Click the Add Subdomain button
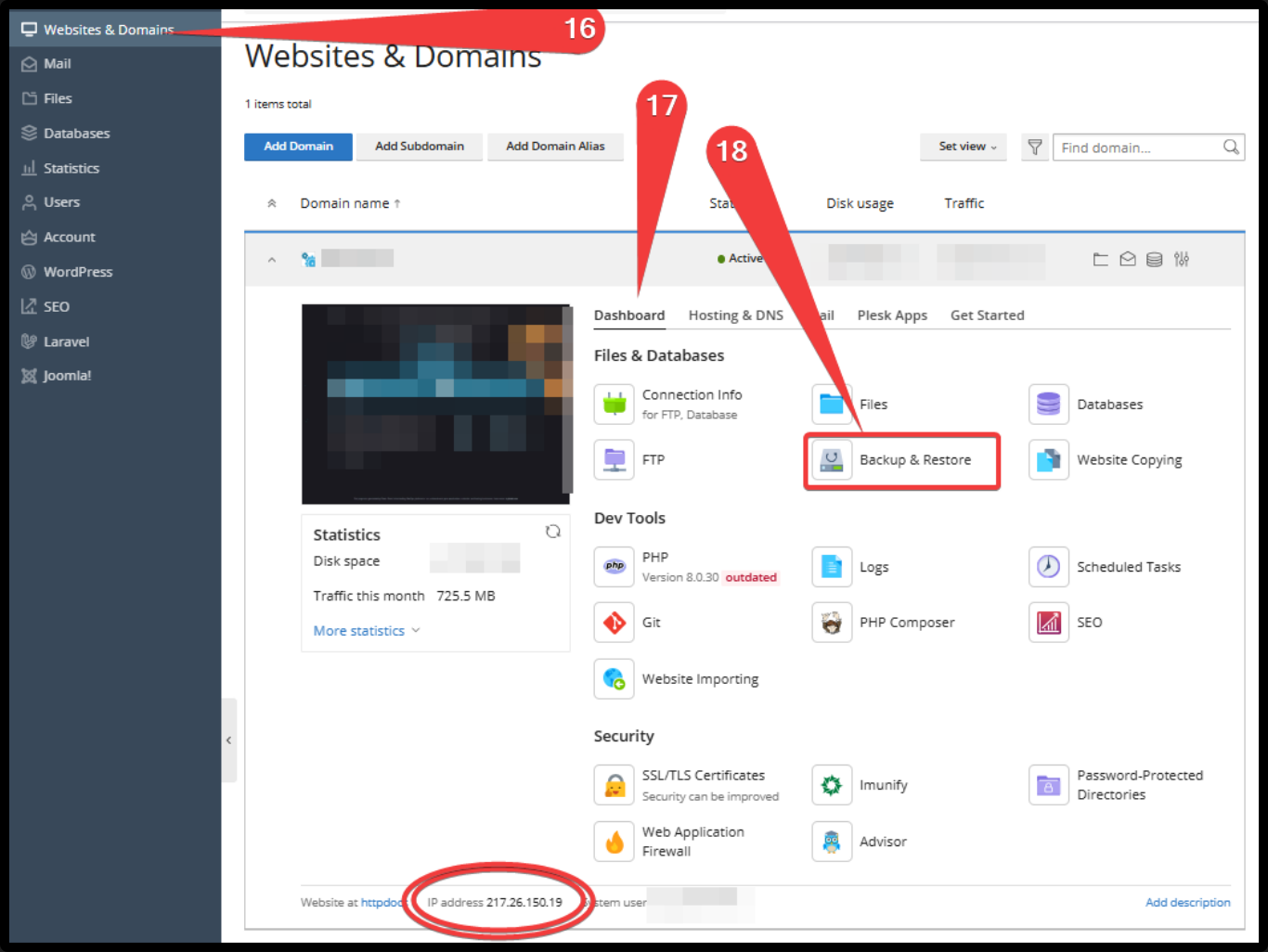 tap(420, 147)
